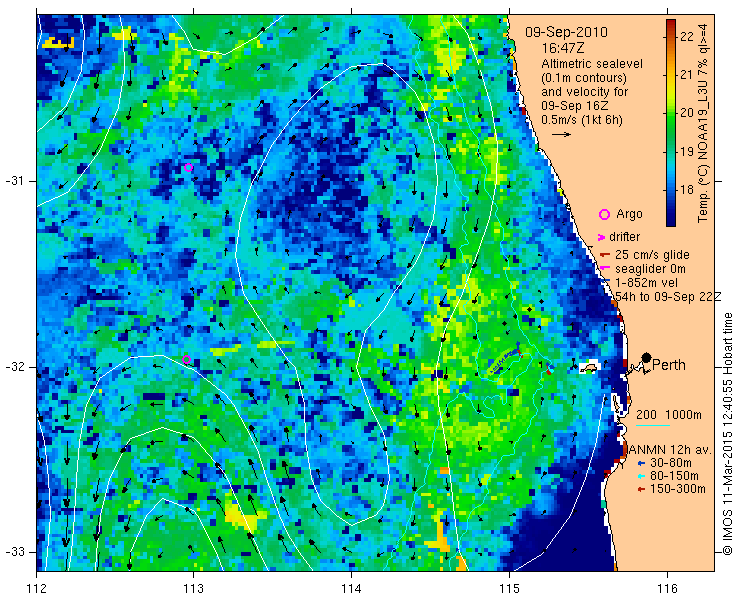Click the colorbar tick label 19

point(687,152)
